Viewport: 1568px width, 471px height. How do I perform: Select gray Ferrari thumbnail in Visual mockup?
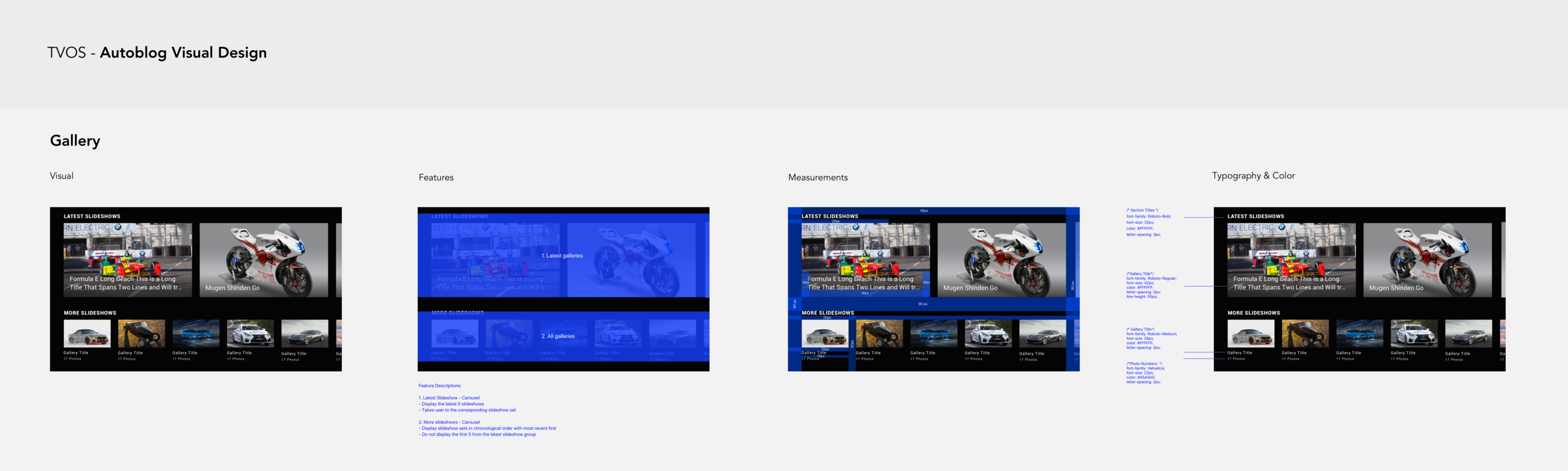(x=305, y=333)
